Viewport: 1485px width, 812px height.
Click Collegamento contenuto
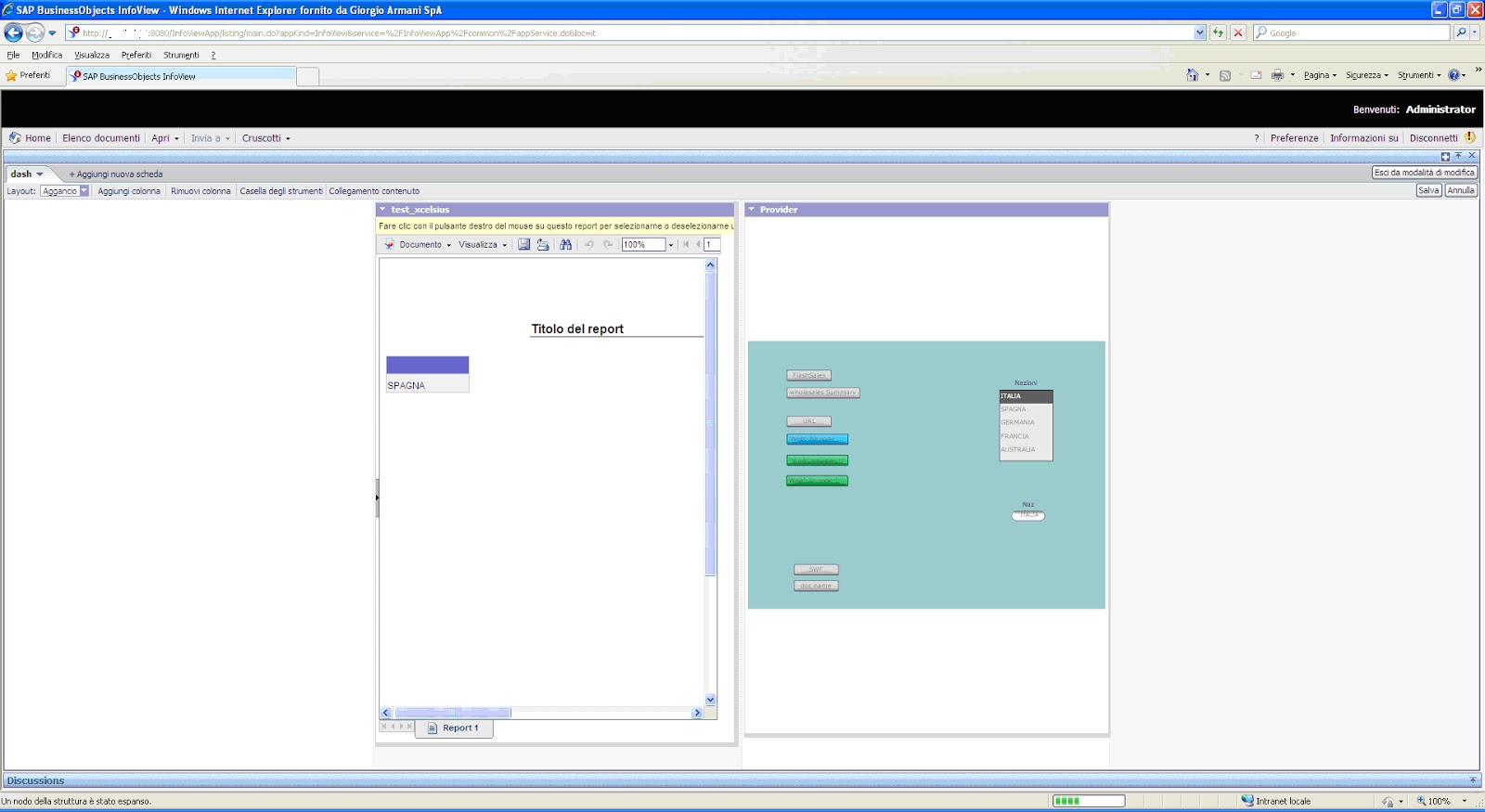(374, 191)
